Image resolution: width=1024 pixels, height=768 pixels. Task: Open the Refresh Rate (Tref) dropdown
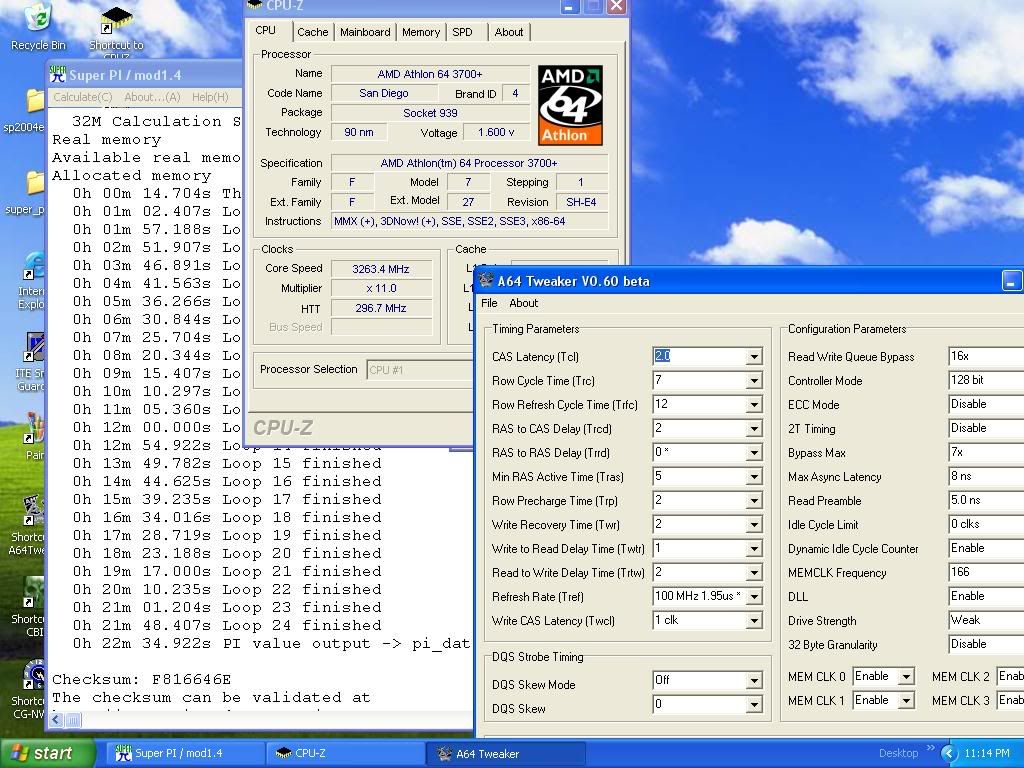(754, 597)
